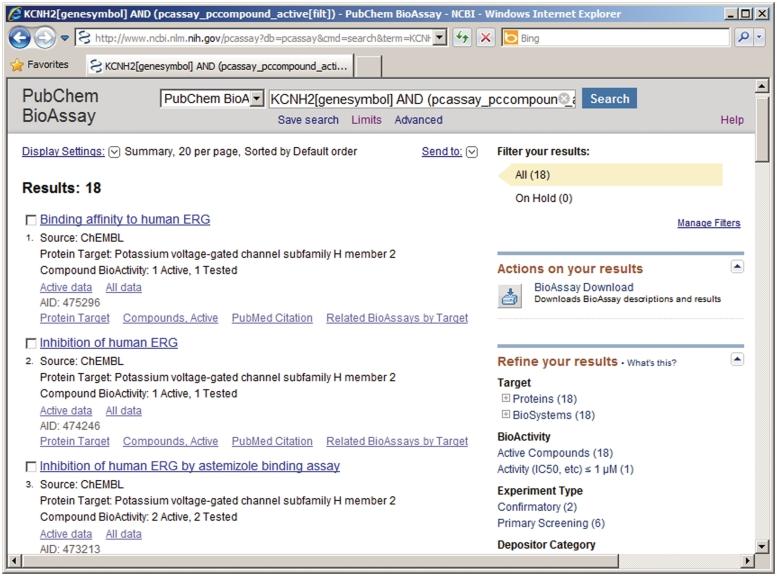The image size is (777, 576).
Task: Check the Binding affinity to human ERG checkbox
Action: [31, 220]
